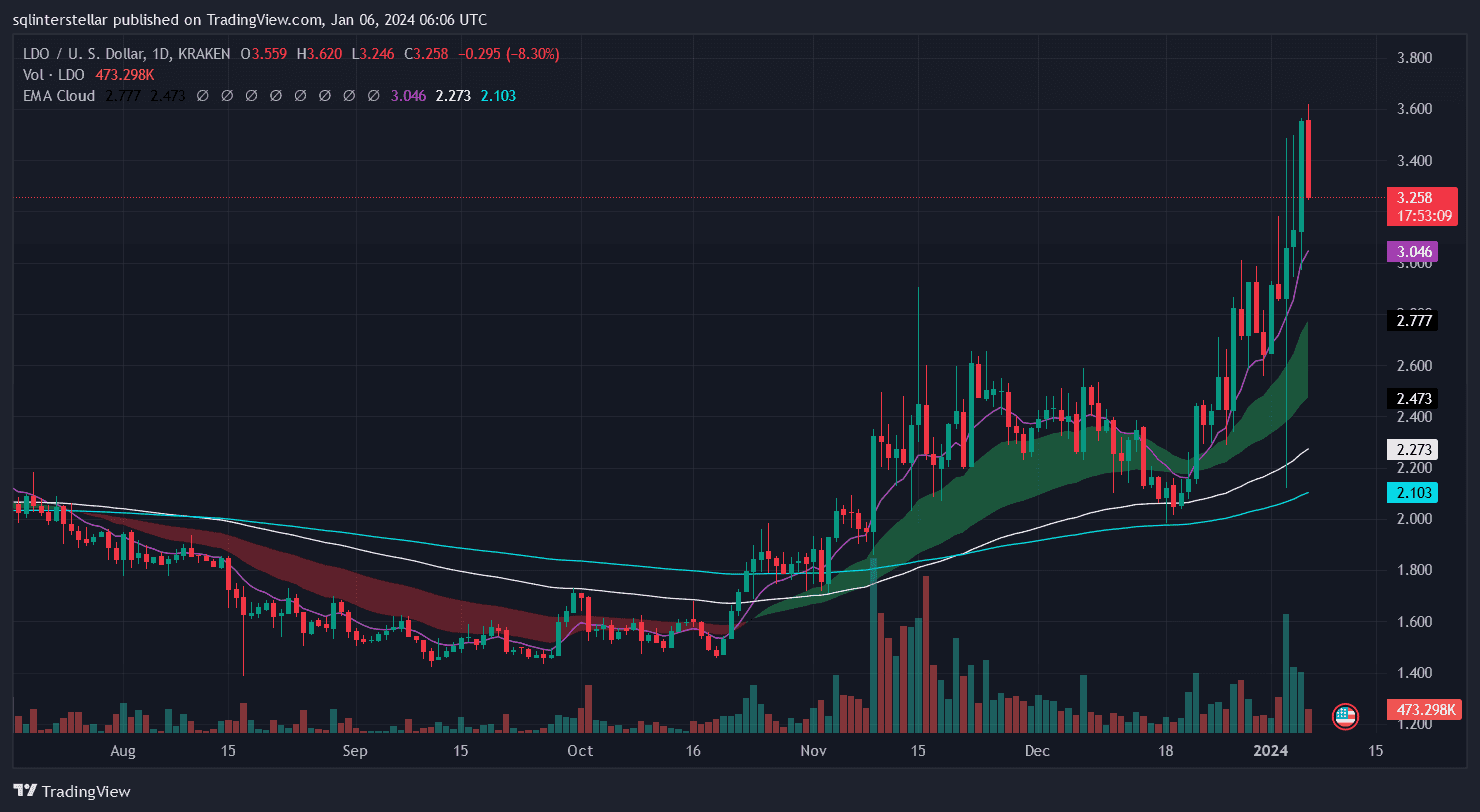Viewport: 1480px width, 812px height.
Task: Click the 2.777 EMA cloud axis label
Action: 1412,320
